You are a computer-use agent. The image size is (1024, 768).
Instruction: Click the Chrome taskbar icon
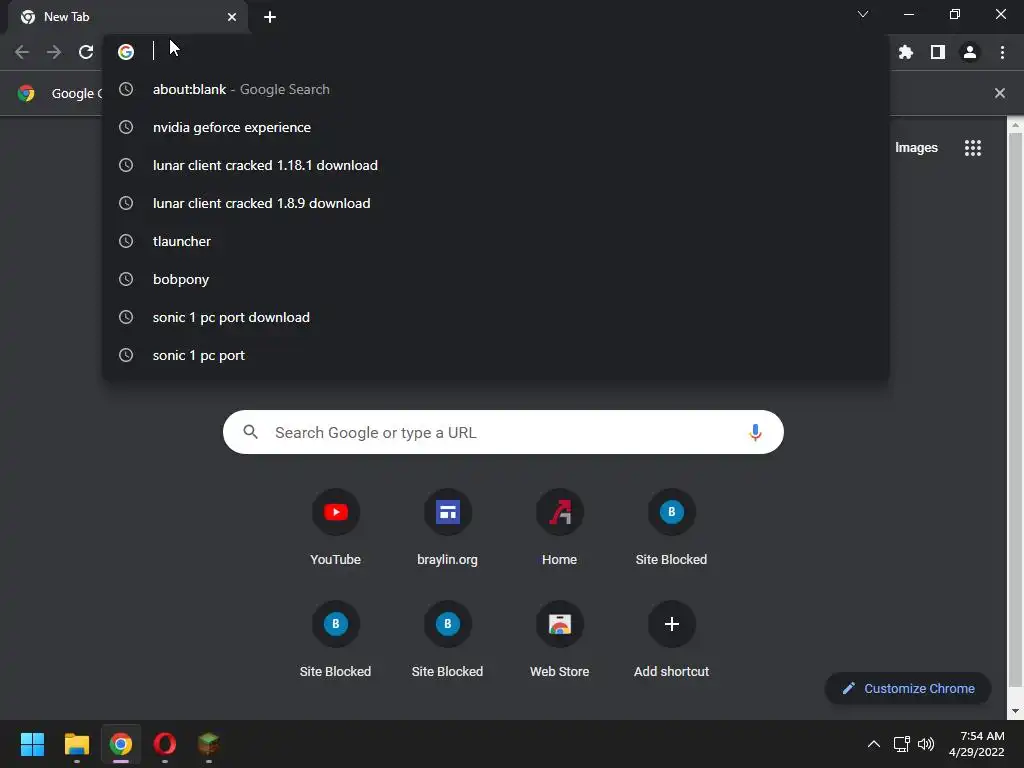tap(121, 744)
